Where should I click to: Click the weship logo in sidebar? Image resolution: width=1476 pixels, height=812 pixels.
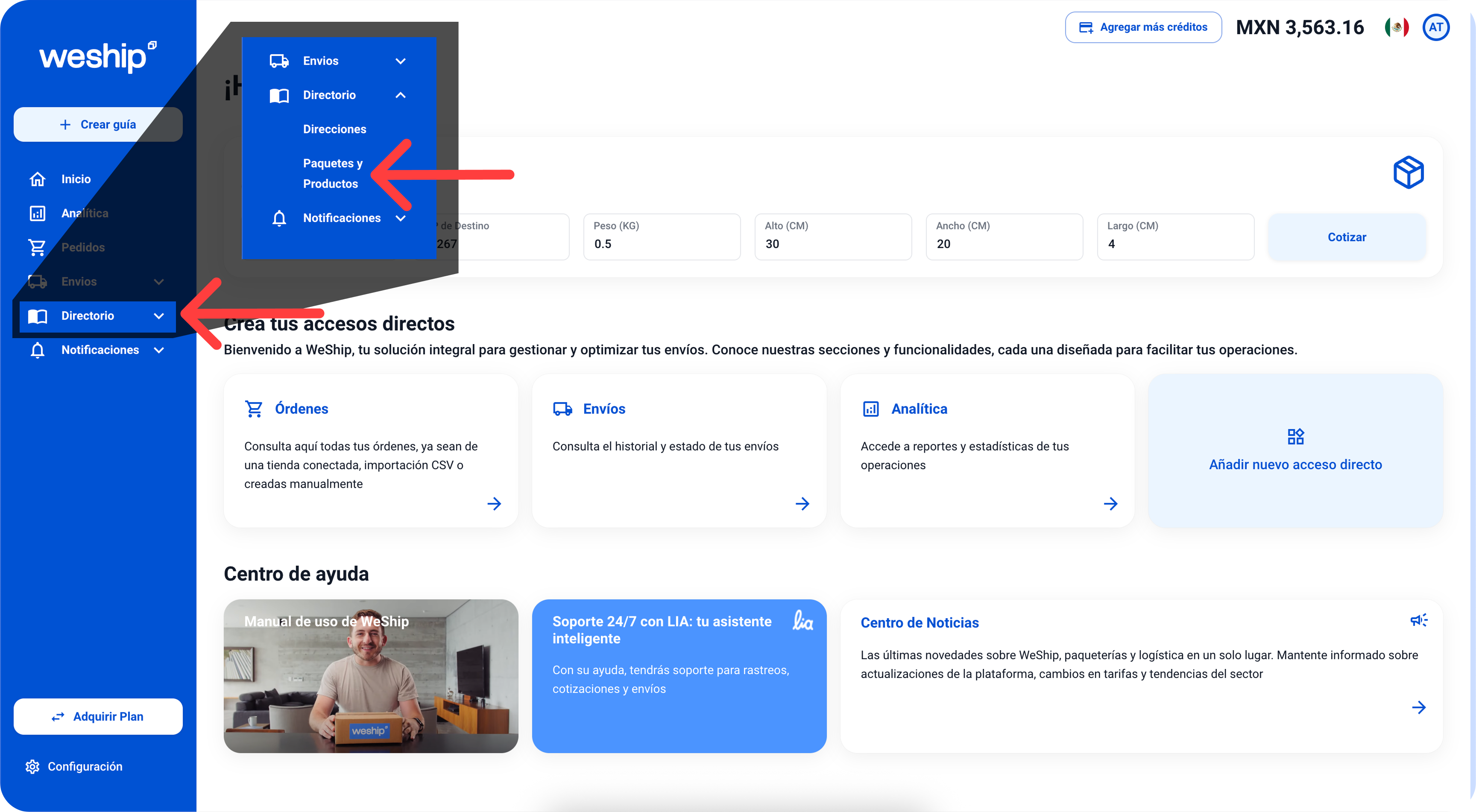tap(98, 57)
